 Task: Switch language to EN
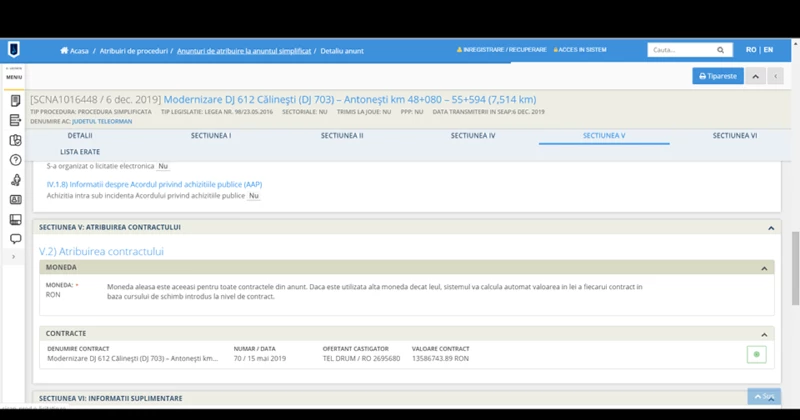(x=768, y=50)
